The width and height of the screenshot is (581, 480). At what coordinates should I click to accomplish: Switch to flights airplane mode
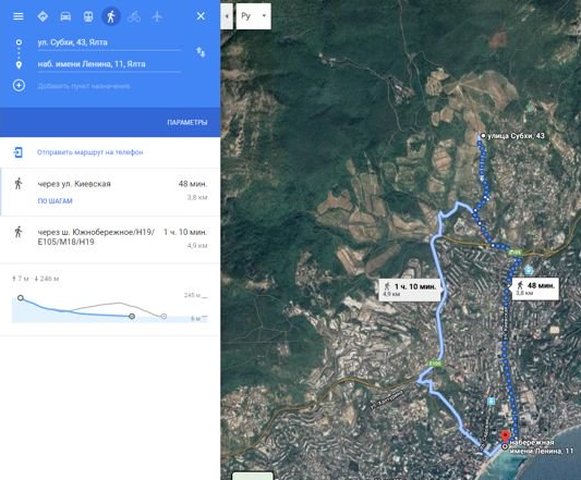pyautogui.click(x=157, y=16)
